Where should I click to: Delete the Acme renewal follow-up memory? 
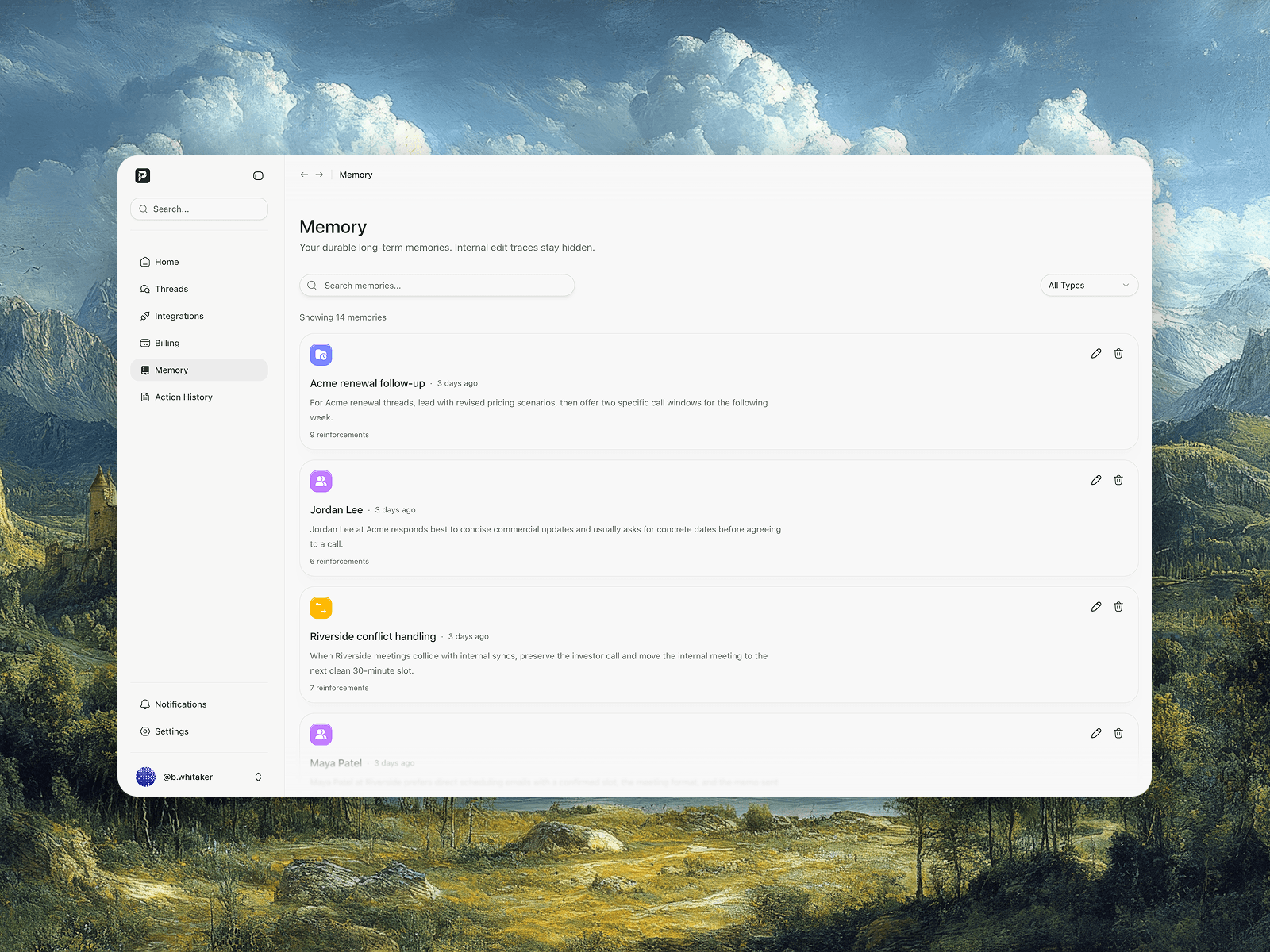[1118, 354]
